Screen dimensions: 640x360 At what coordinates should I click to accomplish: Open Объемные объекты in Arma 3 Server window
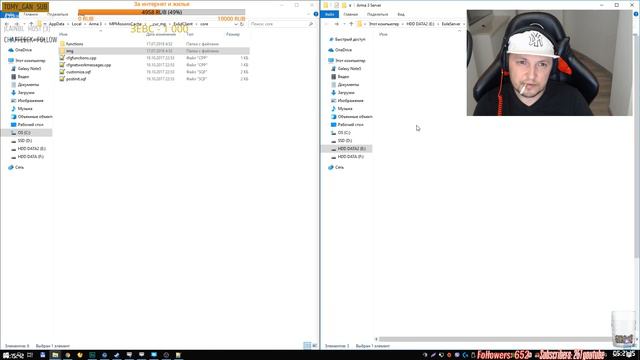pyautogui.click(x=355, y=117)
